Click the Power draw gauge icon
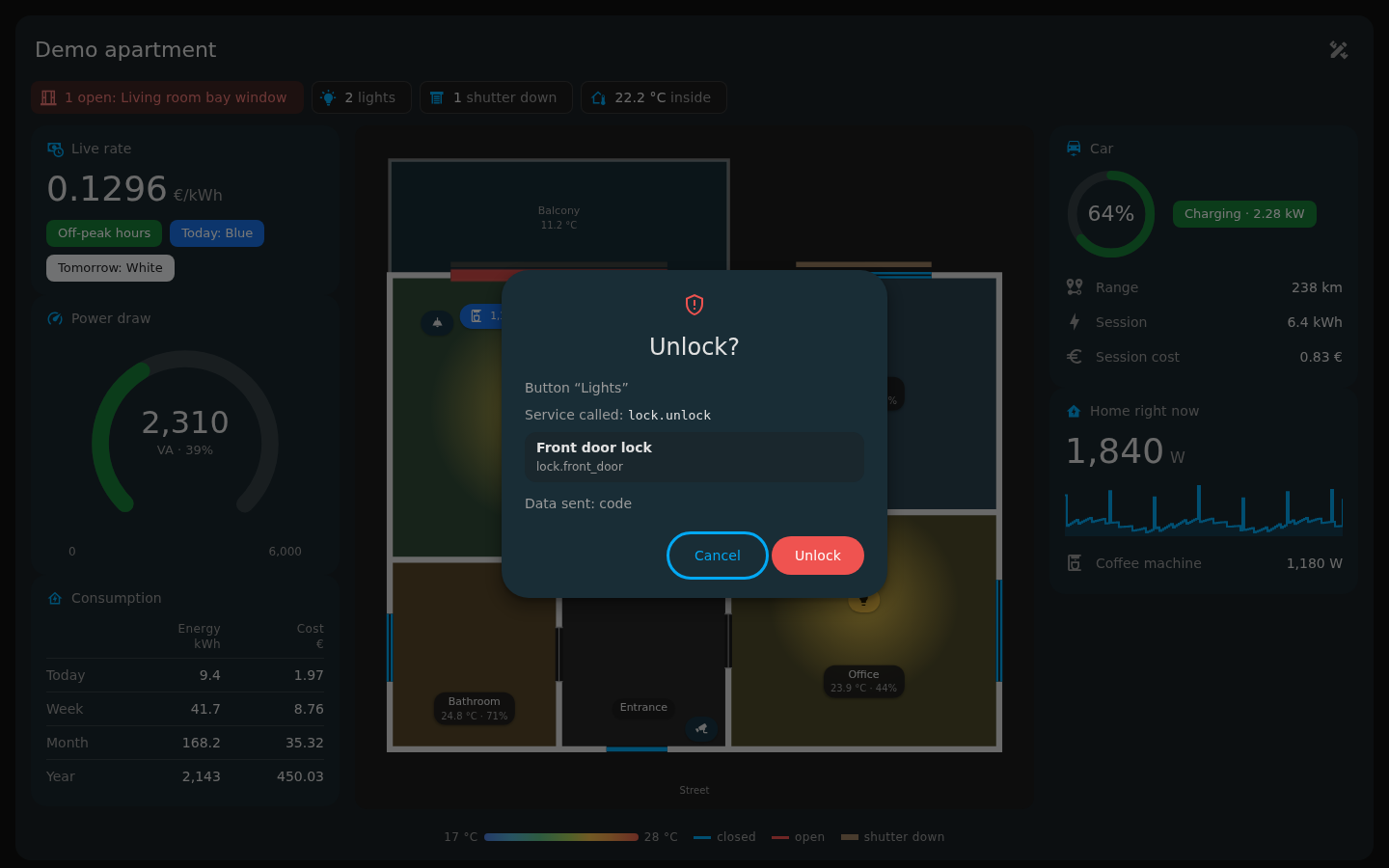This screenshot has width=1389, height=868. tap(55, 318)
